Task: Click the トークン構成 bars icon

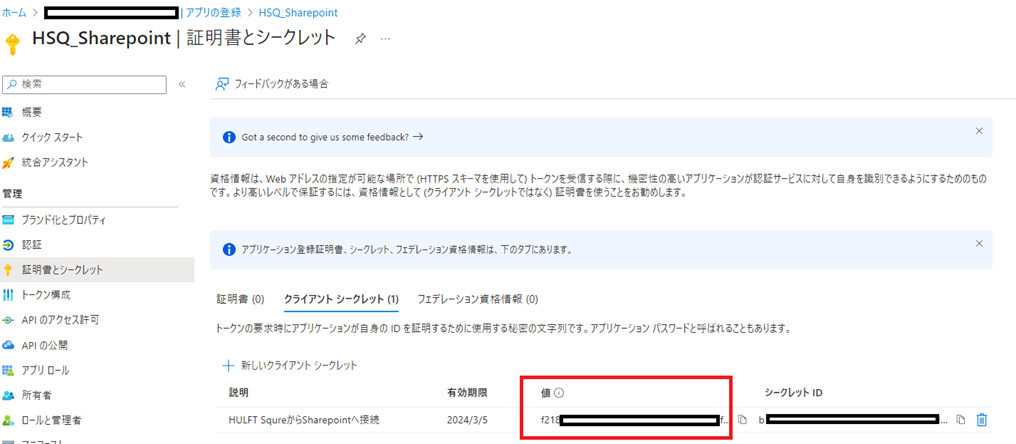Action: pos(8,295)
